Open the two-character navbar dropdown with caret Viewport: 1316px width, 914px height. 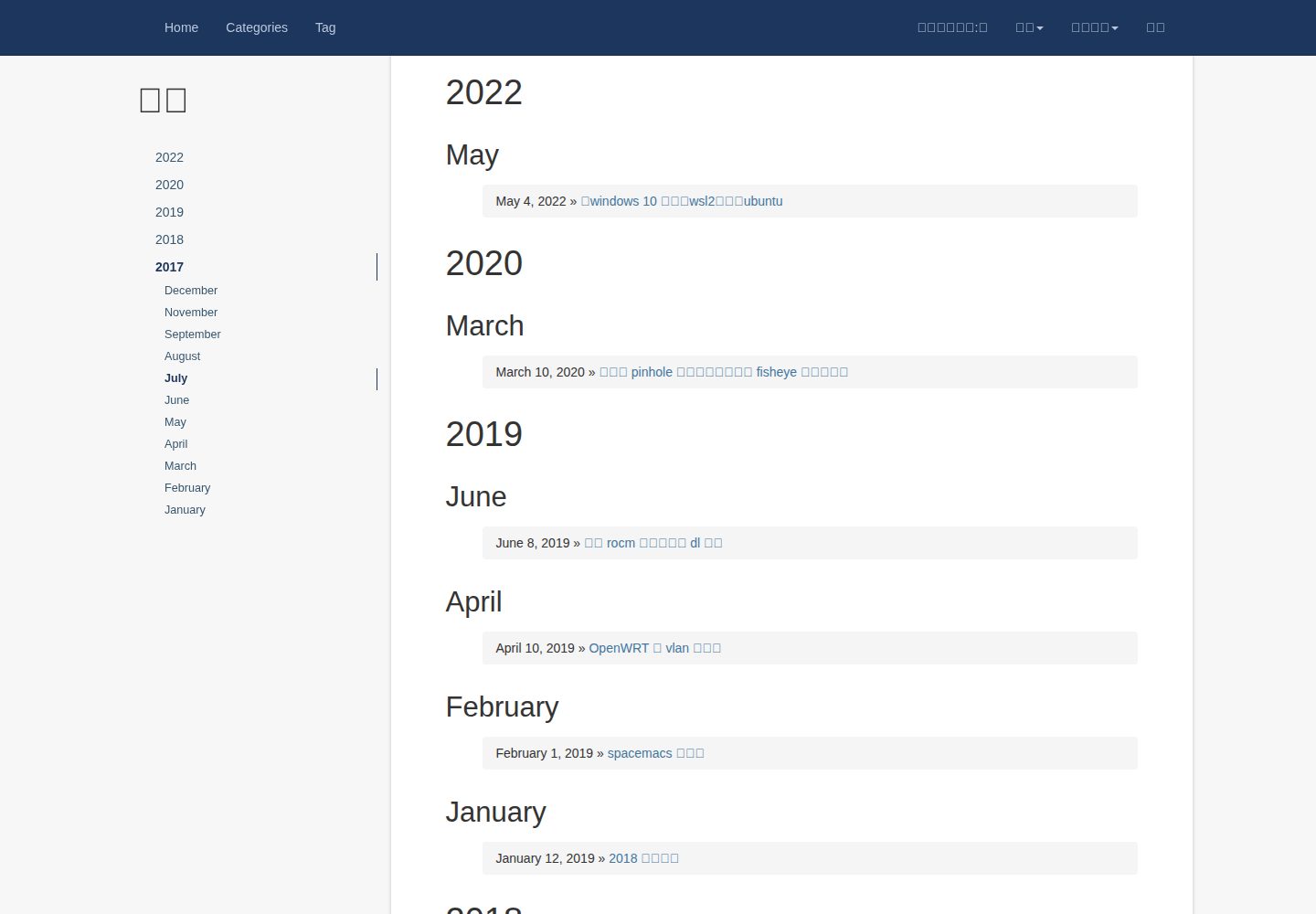coord(1029,27)
